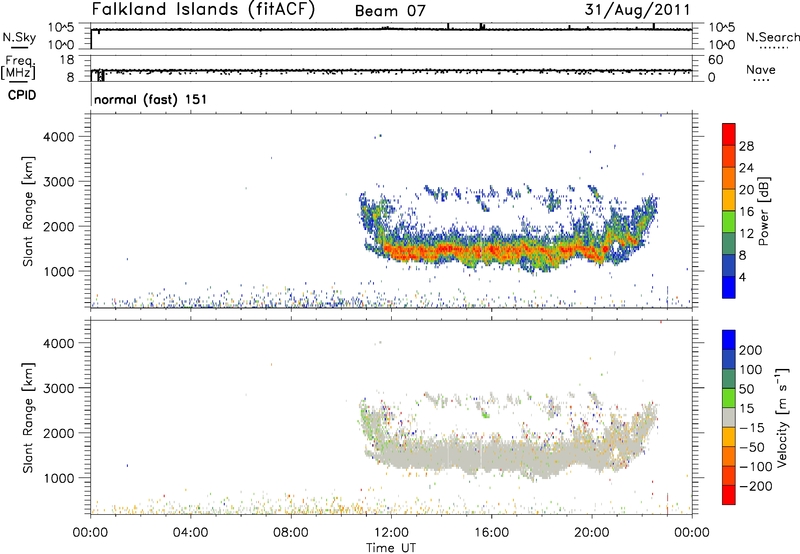The image size is (800, 554).
Task: Pick the red bottom segment of the velocity color bar
Action: pyautogui.click(x=729, y=495)
